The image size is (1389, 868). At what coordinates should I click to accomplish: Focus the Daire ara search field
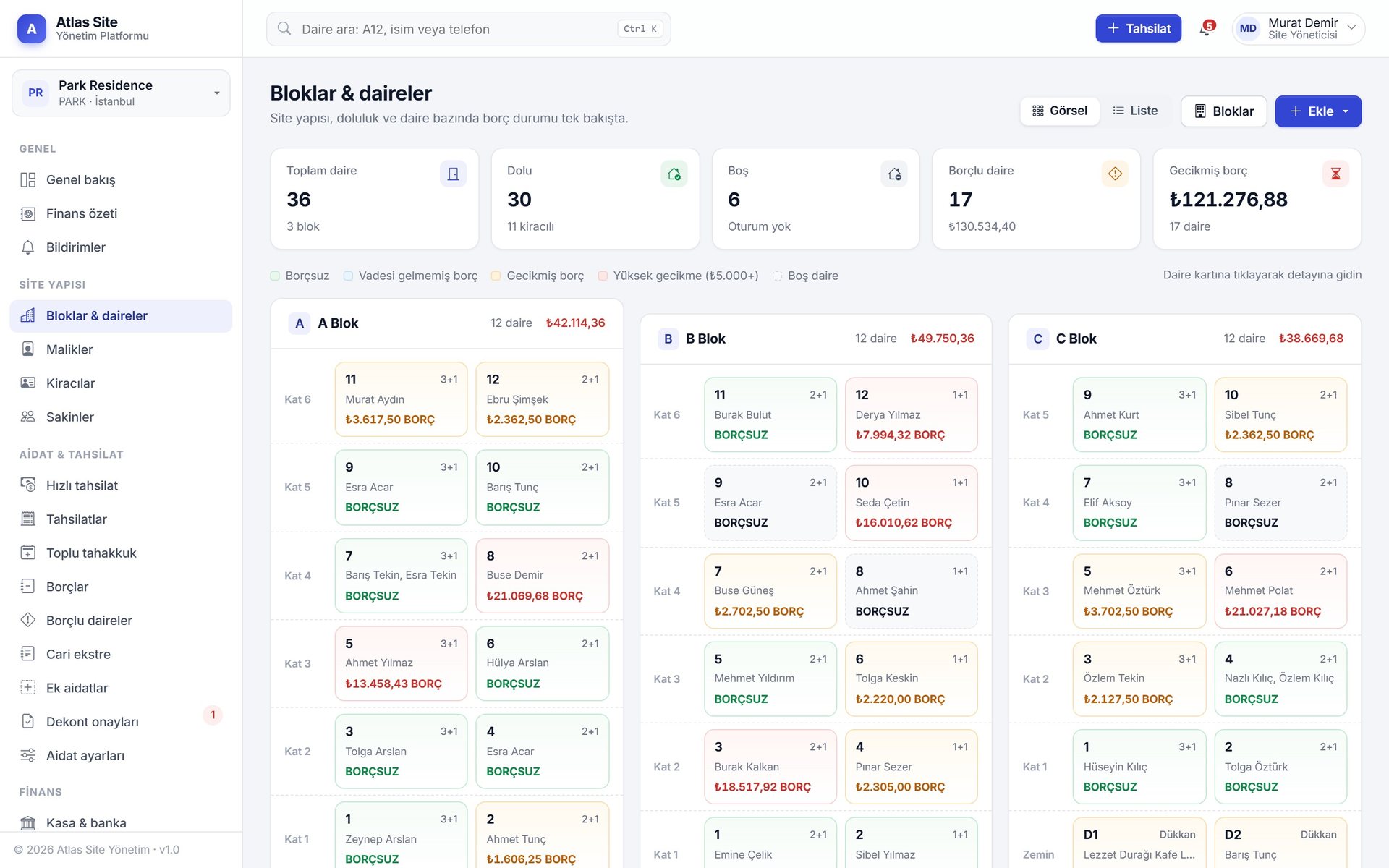pyautogui.click(x=468, y=29)
